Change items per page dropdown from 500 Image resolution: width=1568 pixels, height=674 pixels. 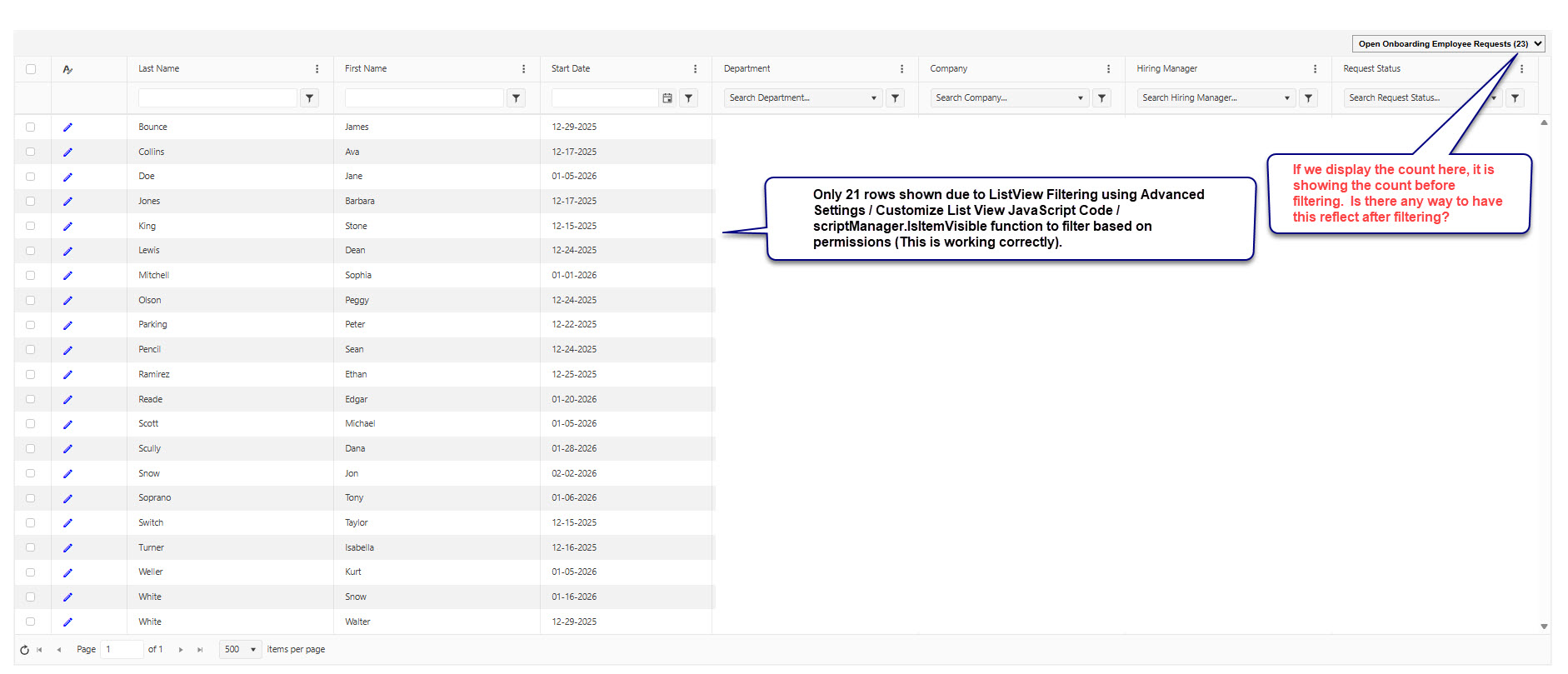(x=241, y=650)
